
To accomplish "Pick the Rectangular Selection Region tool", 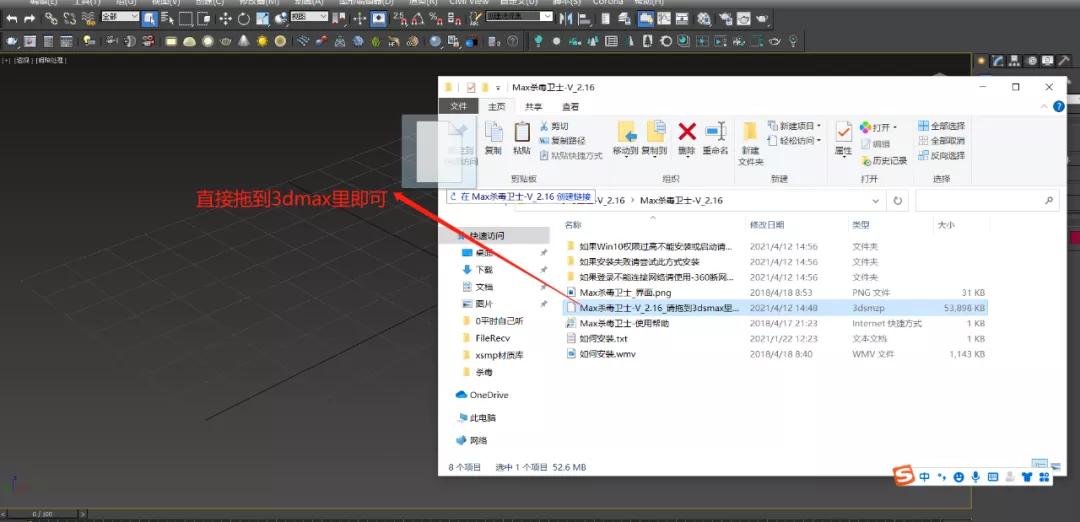I will point(186,19).
